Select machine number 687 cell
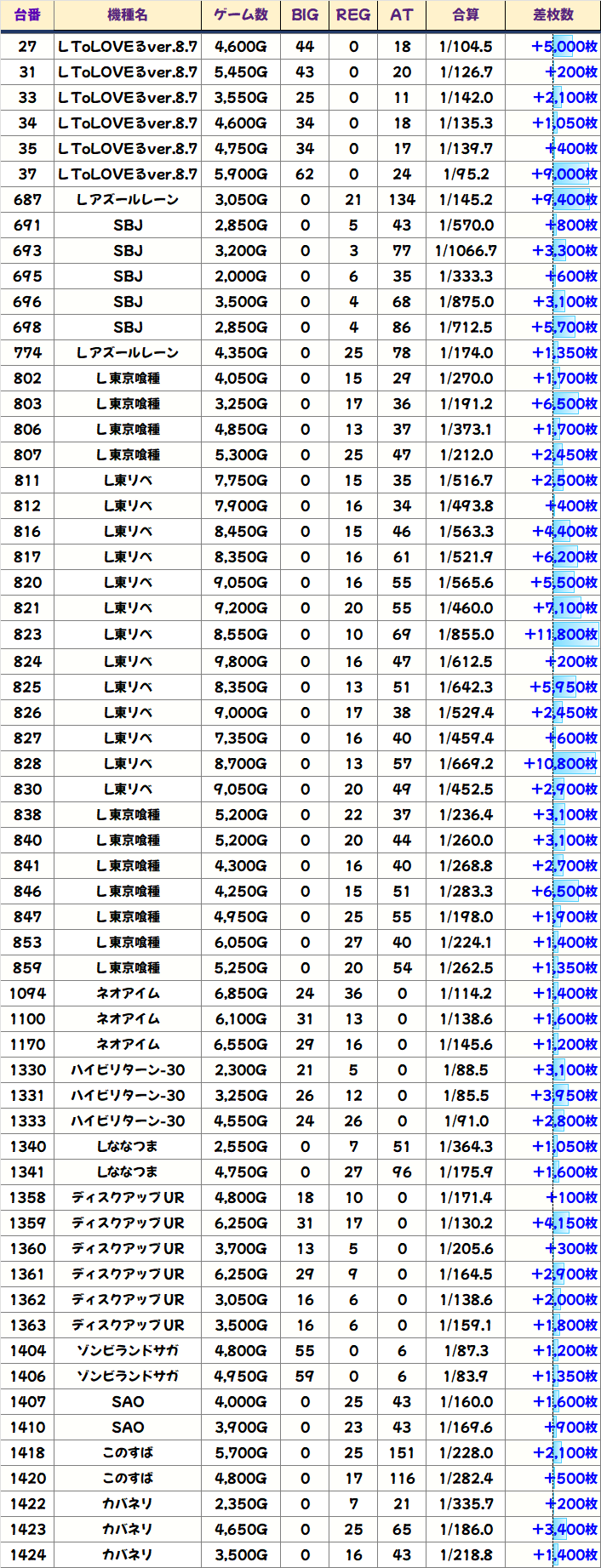 27,200
